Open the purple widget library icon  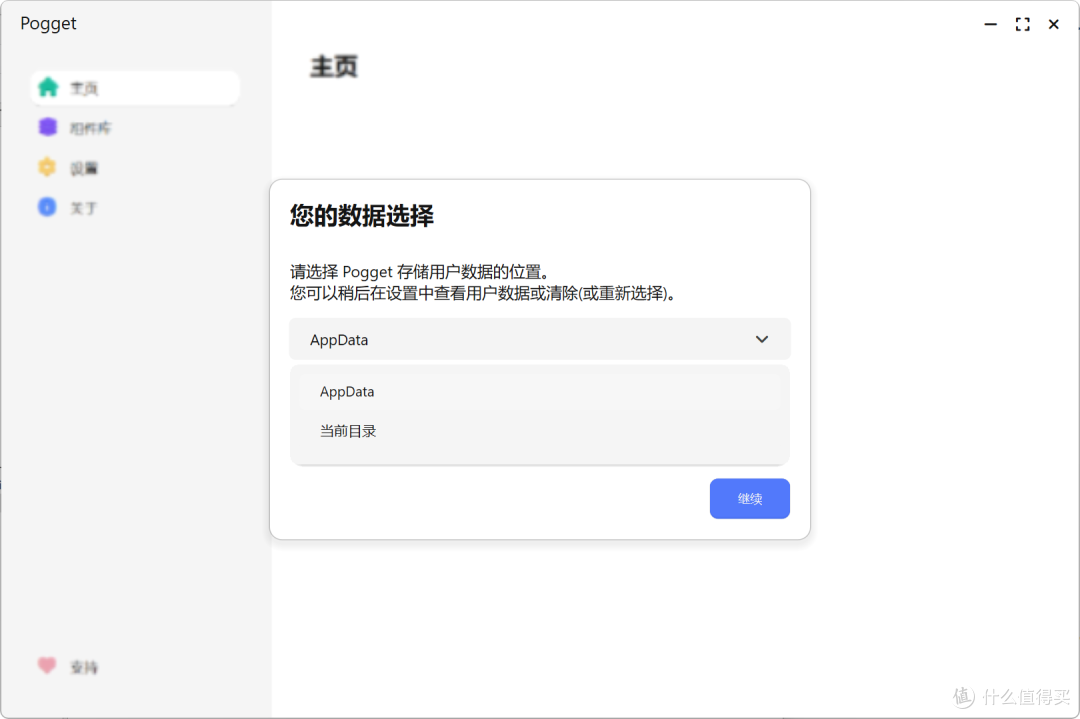(48, 127)
